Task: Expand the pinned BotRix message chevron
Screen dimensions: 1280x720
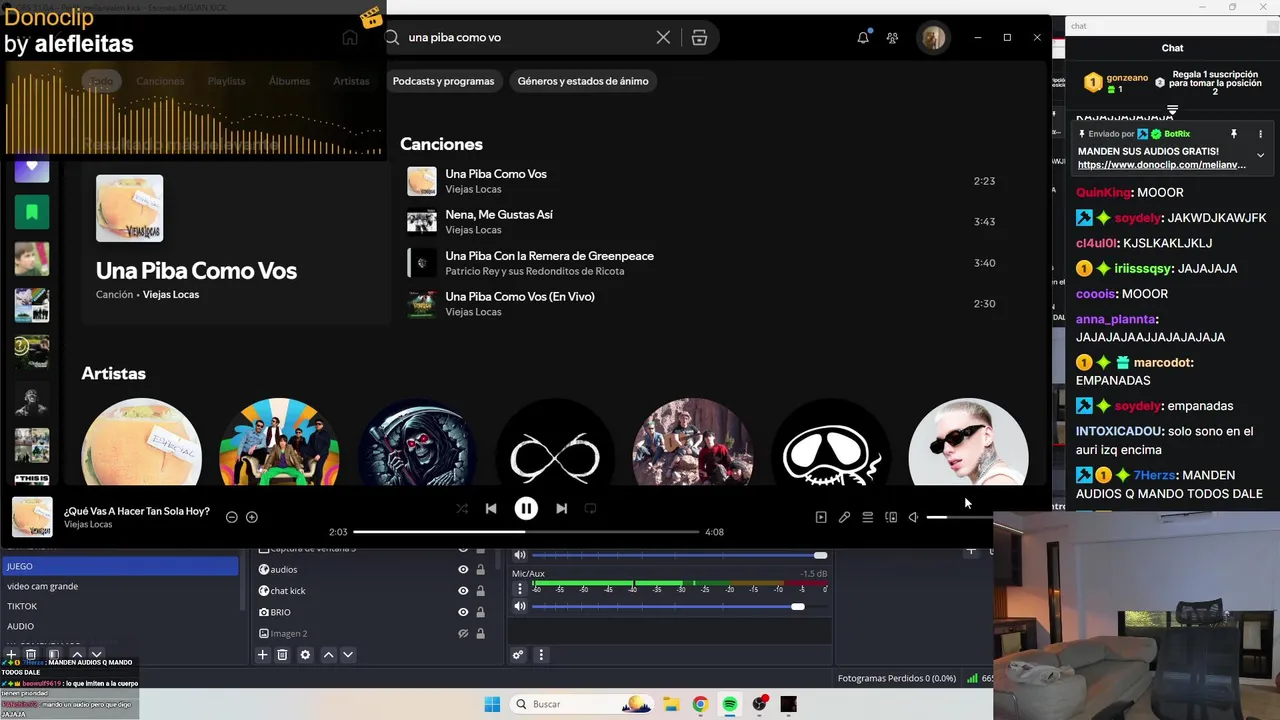Action: pos(1260,155)
